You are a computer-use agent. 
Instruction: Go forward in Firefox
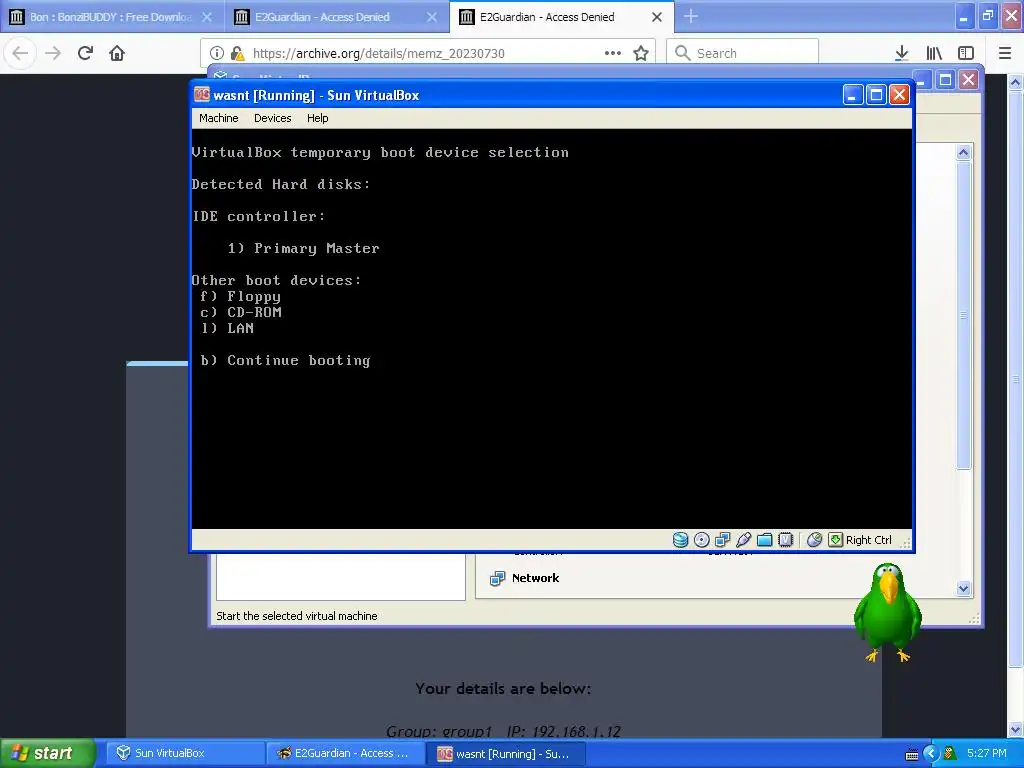[x=53, y=53]
